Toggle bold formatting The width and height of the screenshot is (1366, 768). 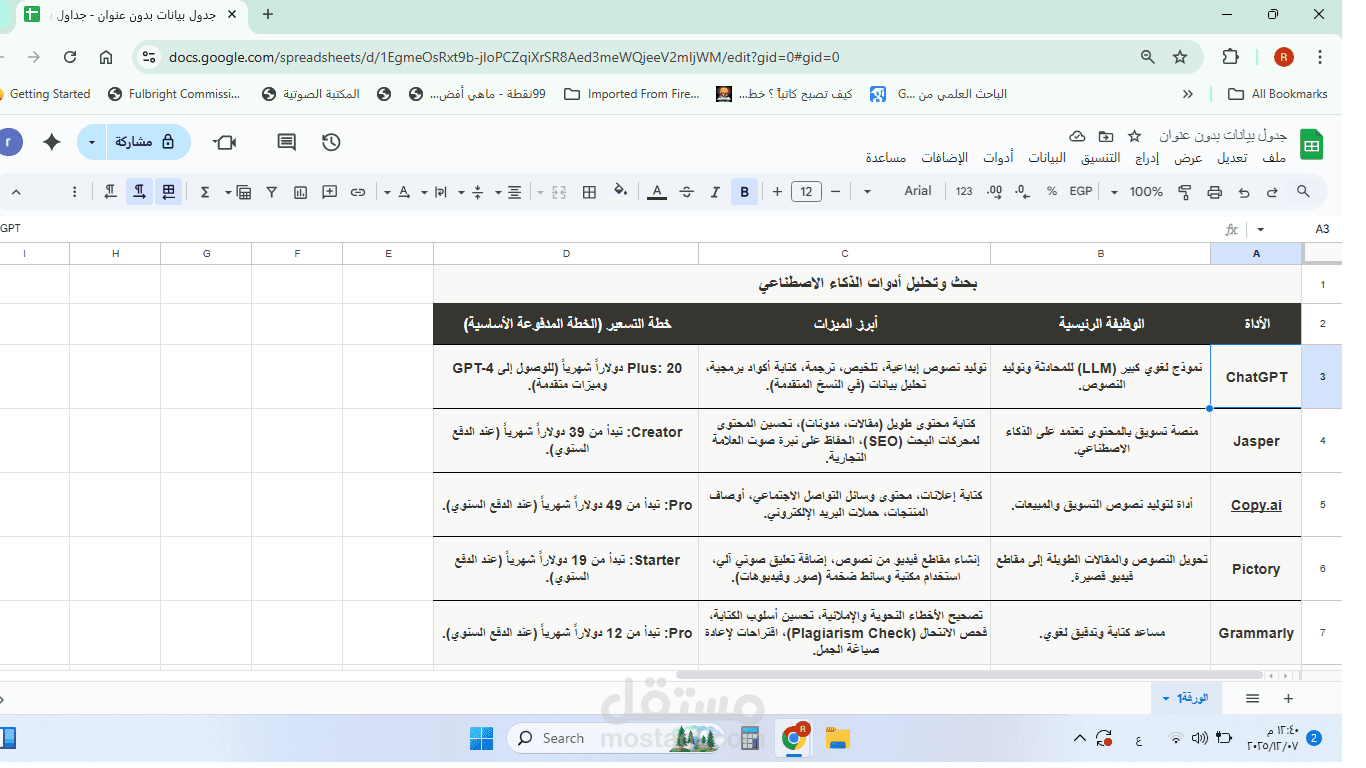coord(744,192)
